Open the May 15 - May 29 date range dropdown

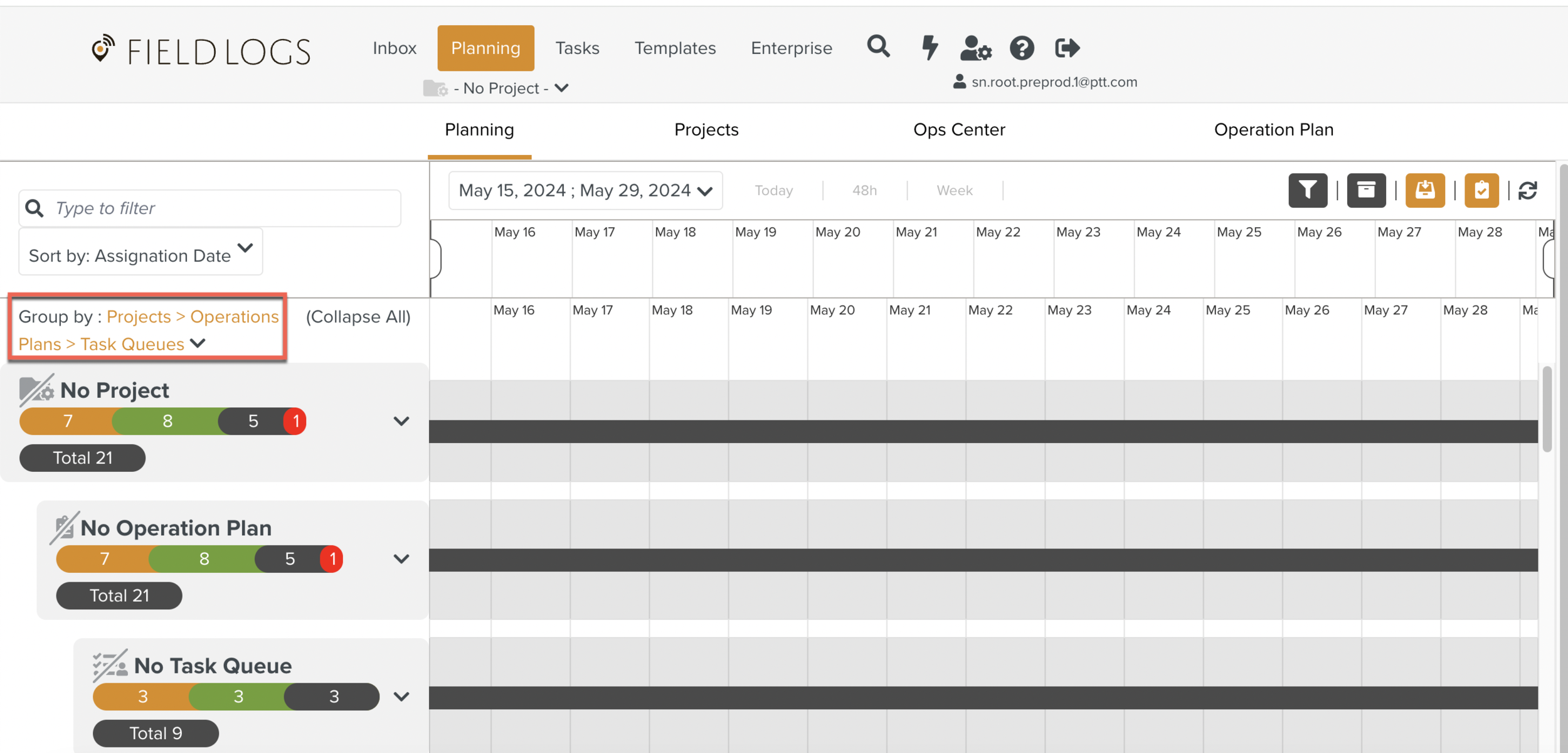click(585, 190)
